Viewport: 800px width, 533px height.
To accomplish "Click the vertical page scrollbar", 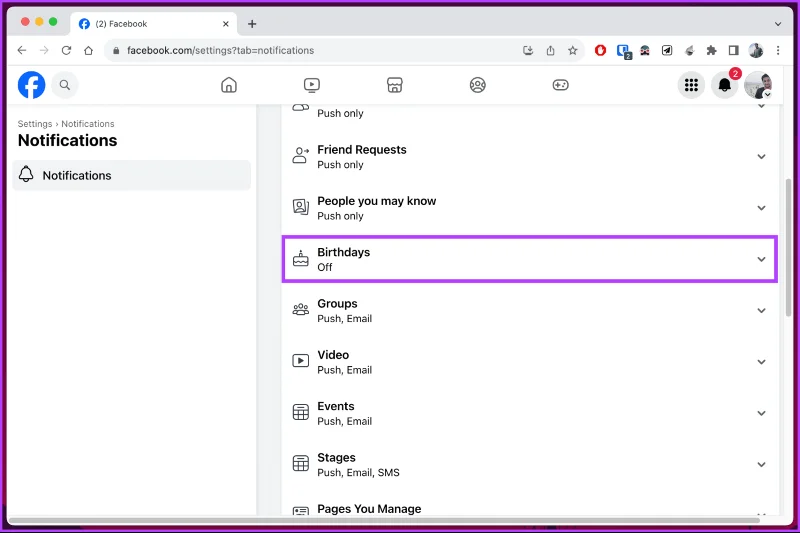I will [788, 247].
